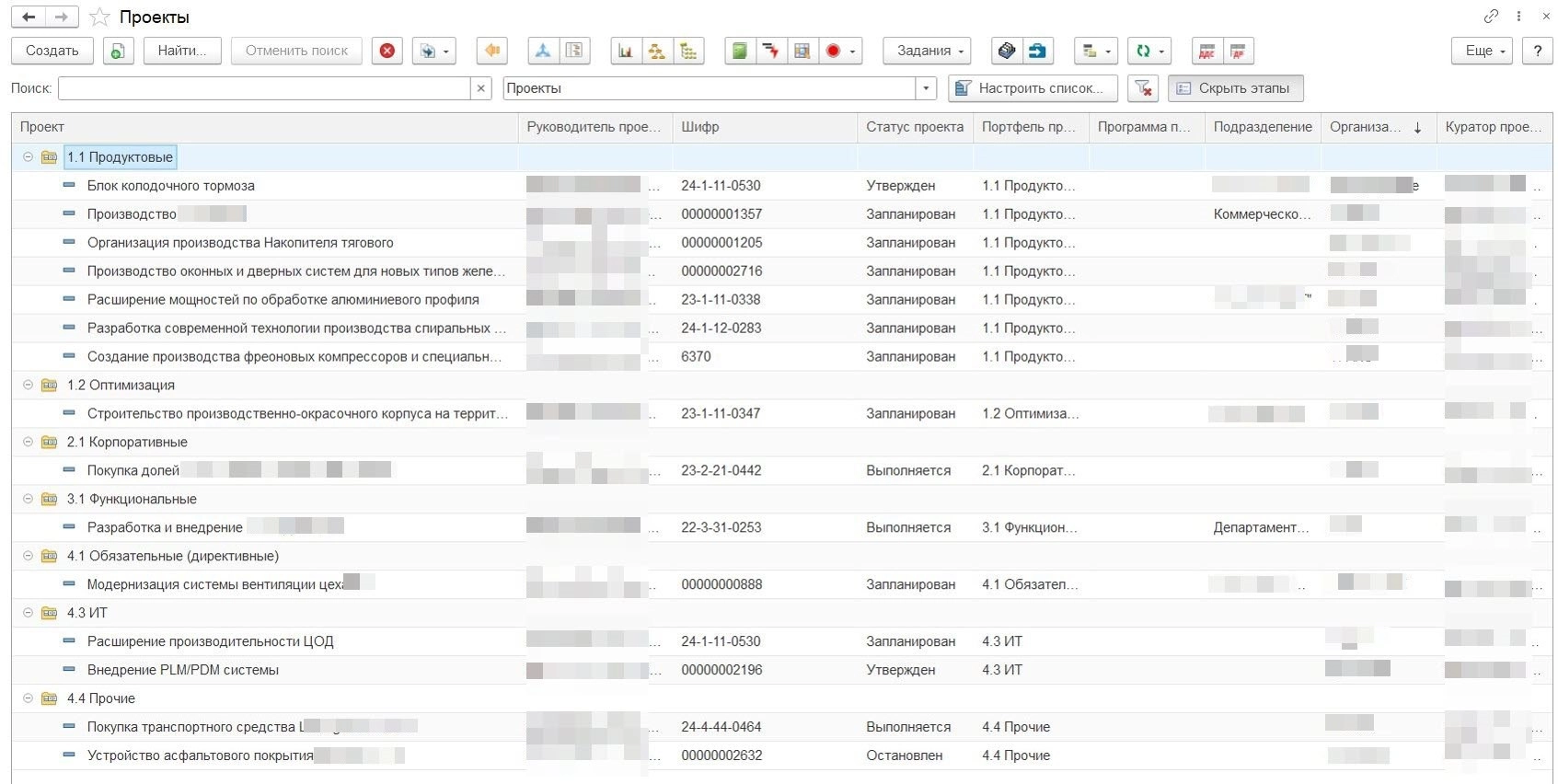Open the Проекты view dropdown arrow

tap(926, 88)
